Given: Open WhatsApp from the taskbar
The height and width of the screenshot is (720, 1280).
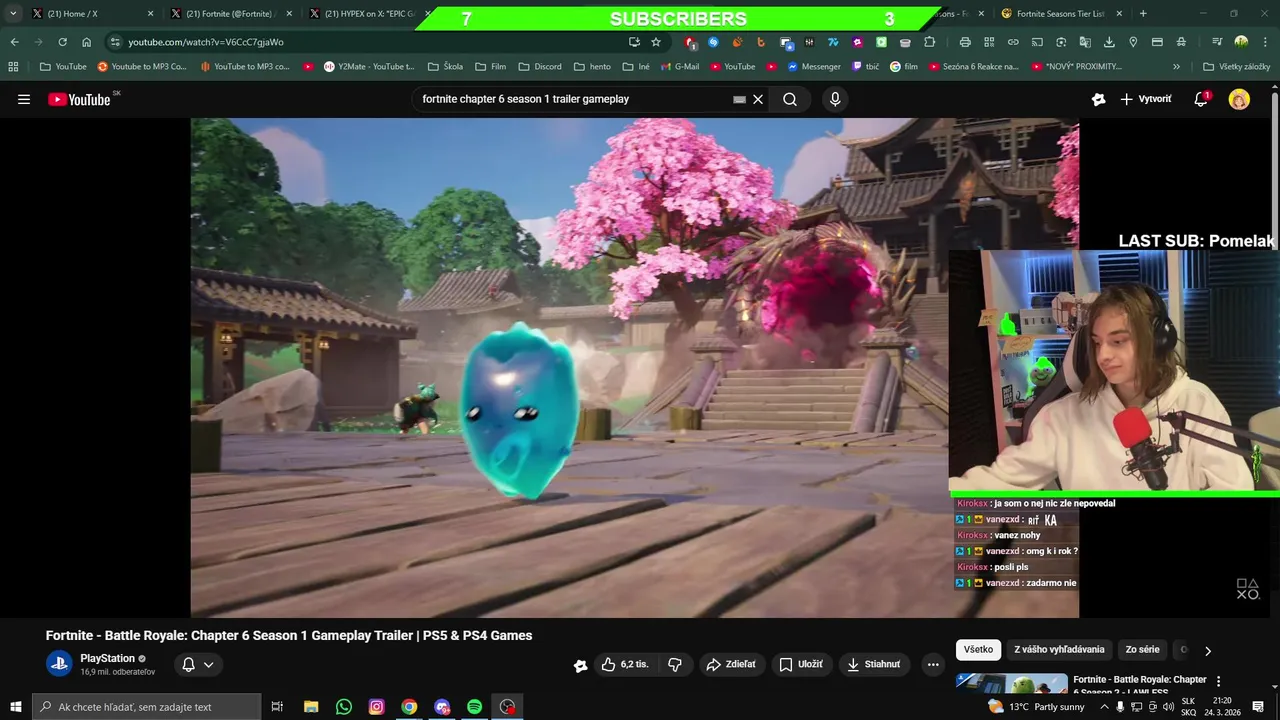Looking at the screenshot, I should point(344,707).
